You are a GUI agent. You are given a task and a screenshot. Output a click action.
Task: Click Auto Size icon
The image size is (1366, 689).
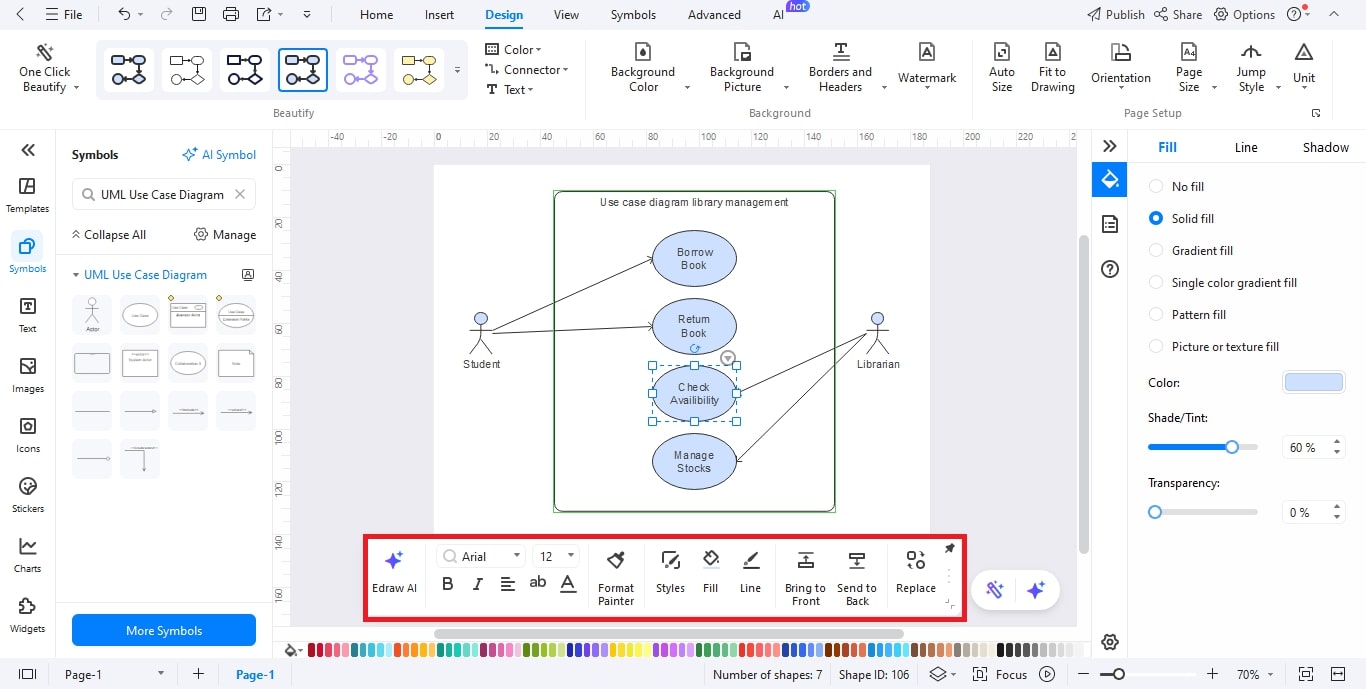tap(1001, 52)
